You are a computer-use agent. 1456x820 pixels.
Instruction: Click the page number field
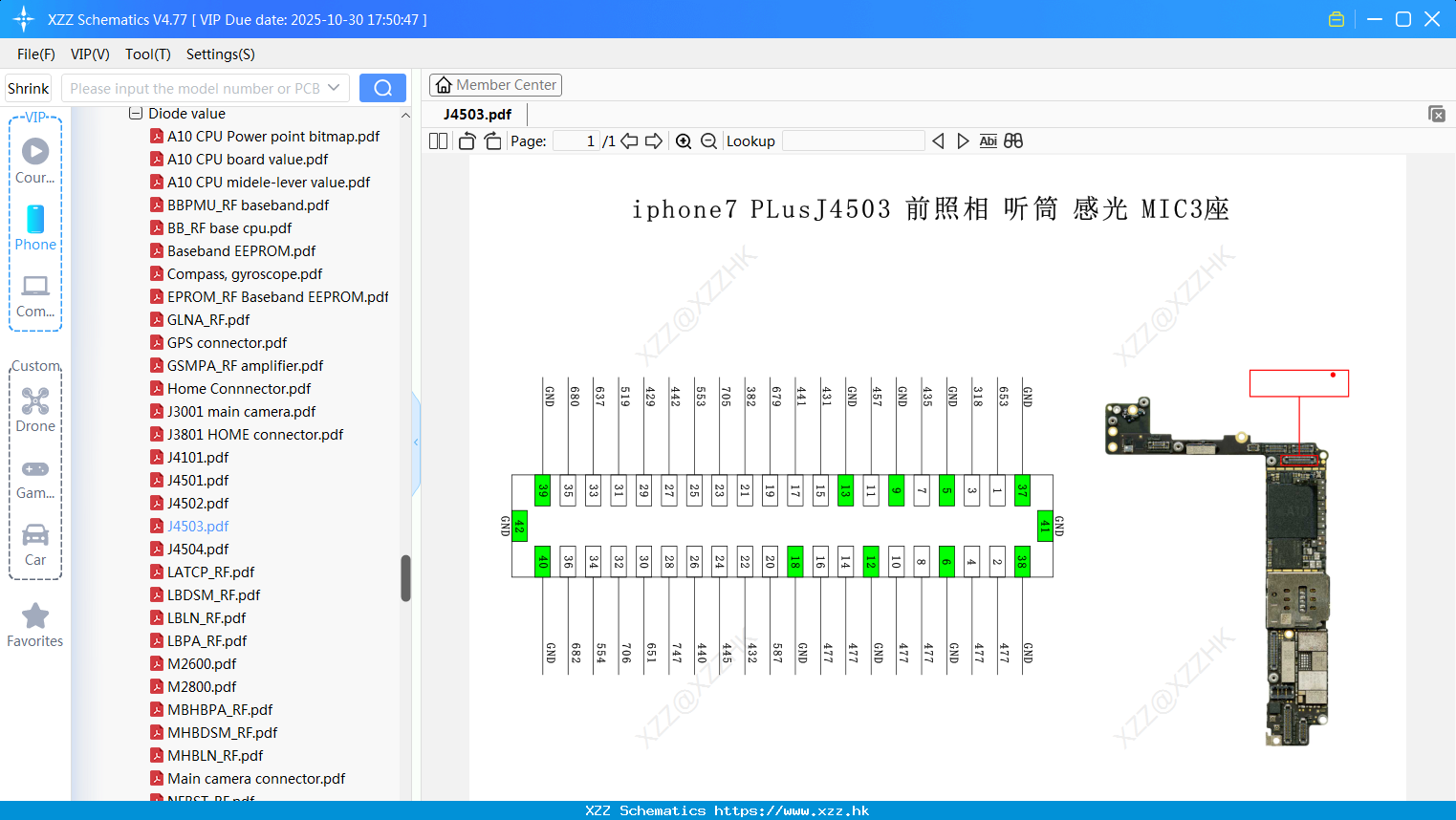tap(576, 141)
